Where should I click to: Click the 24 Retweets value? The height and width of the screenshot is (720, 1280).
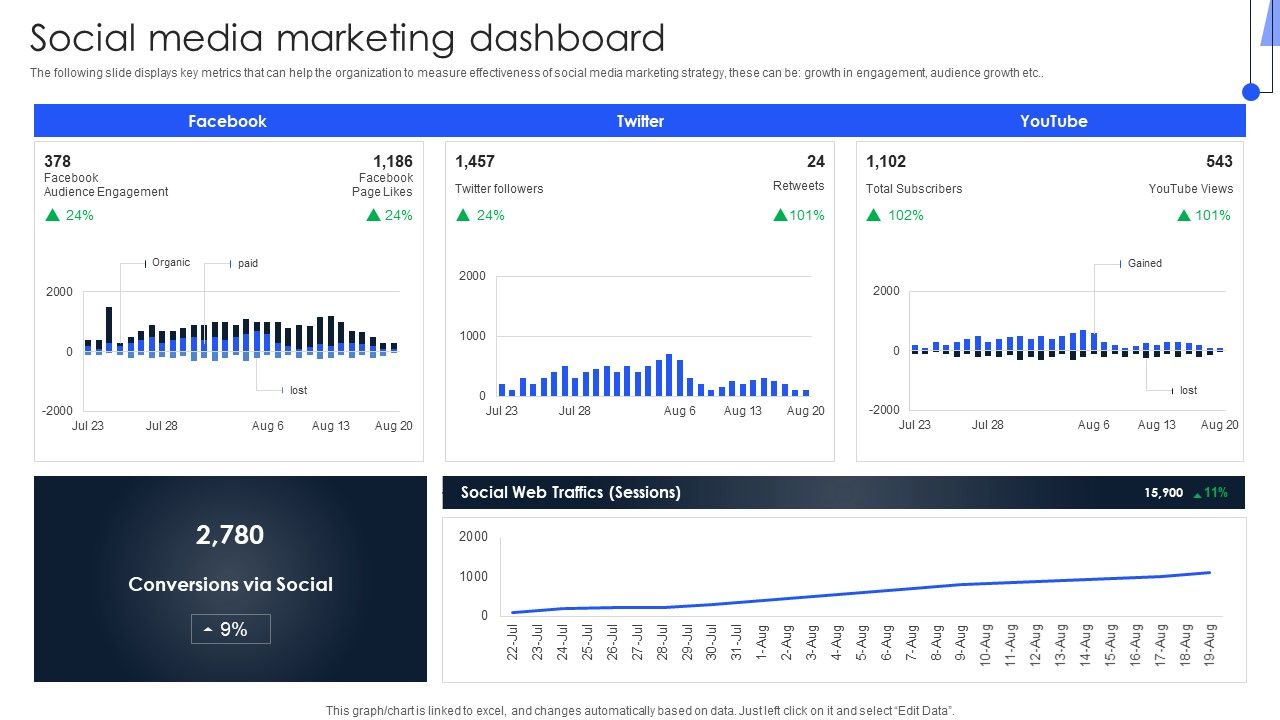tap(816, 161)
